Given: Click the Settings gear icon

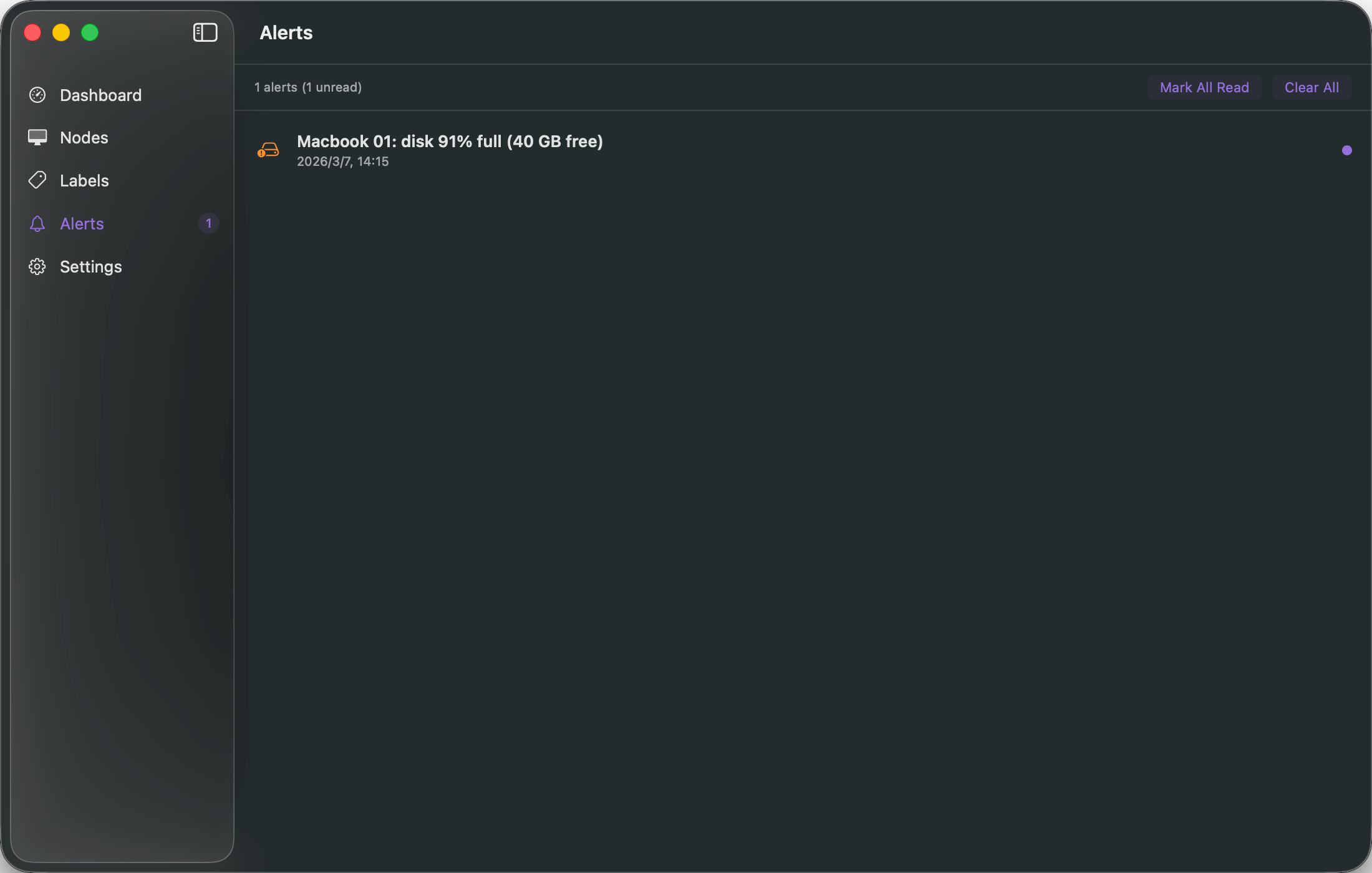Looking at the screenshot, I should coord(37,266).
